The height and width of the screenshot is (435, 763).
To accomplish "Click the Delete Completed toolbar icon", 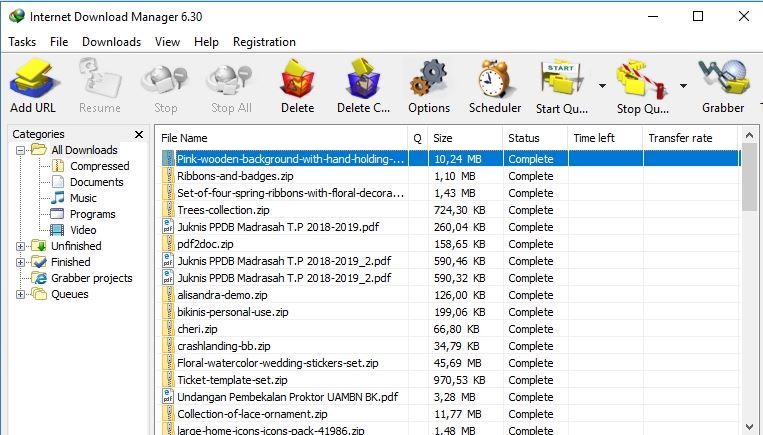I will (363, 79).
